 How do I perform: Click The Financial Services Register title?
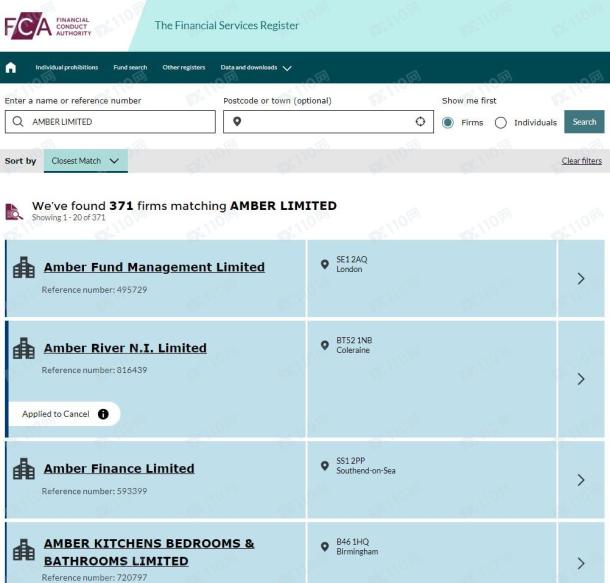(226, 26)
